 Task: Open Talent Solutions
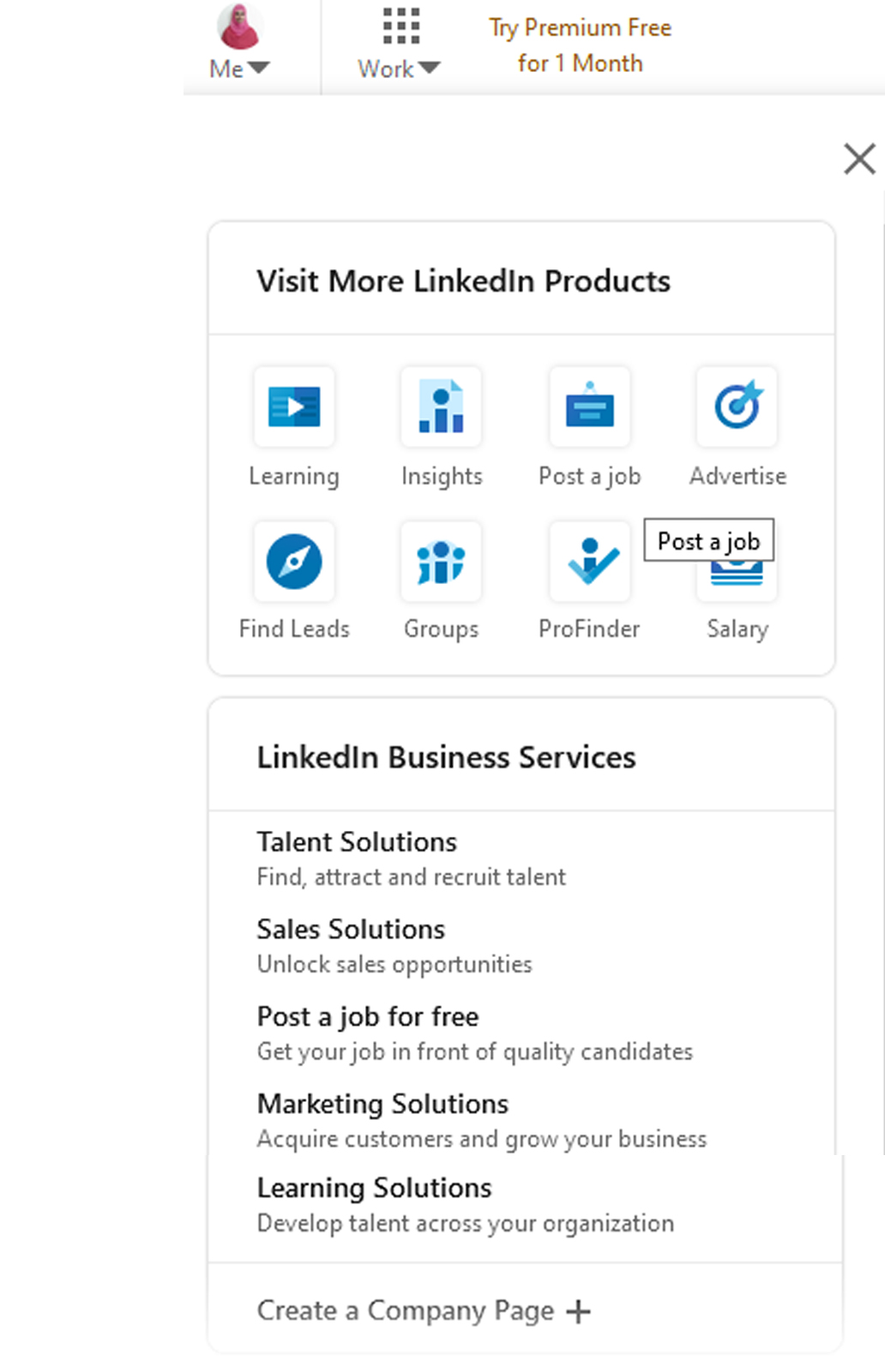click(x=357, y=842)
